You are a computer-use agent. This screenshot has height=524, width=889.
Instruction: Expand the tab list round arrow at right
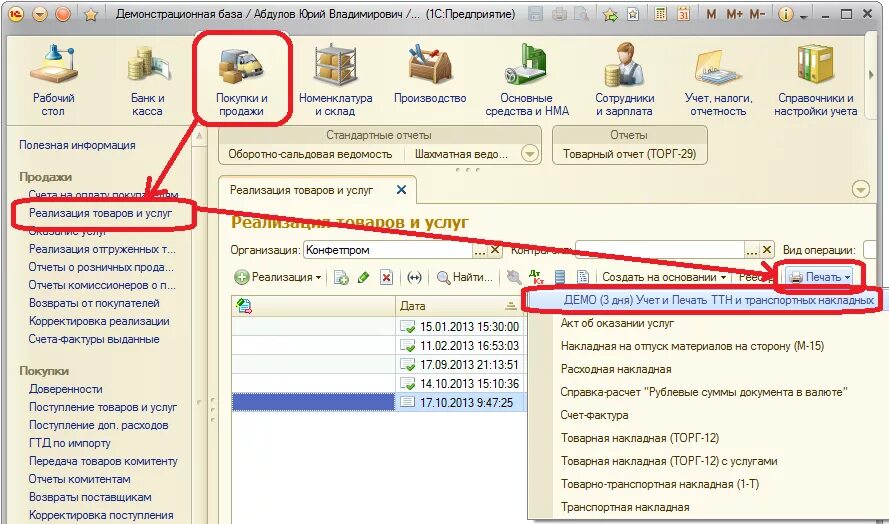[861, 189]
